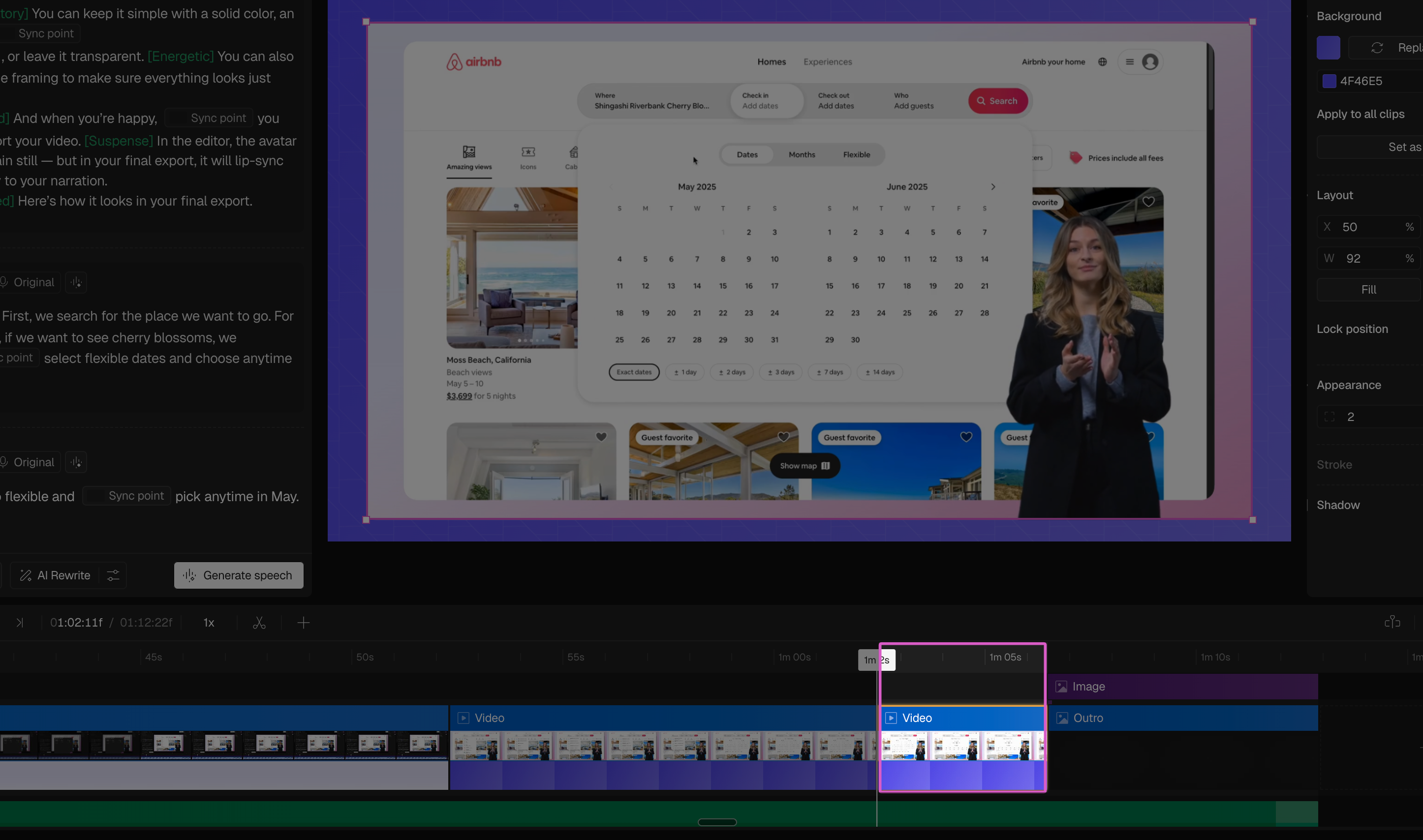1423x840 pixels.
Task: Select the Flexible tab in date picker
Action: [856, 154]
